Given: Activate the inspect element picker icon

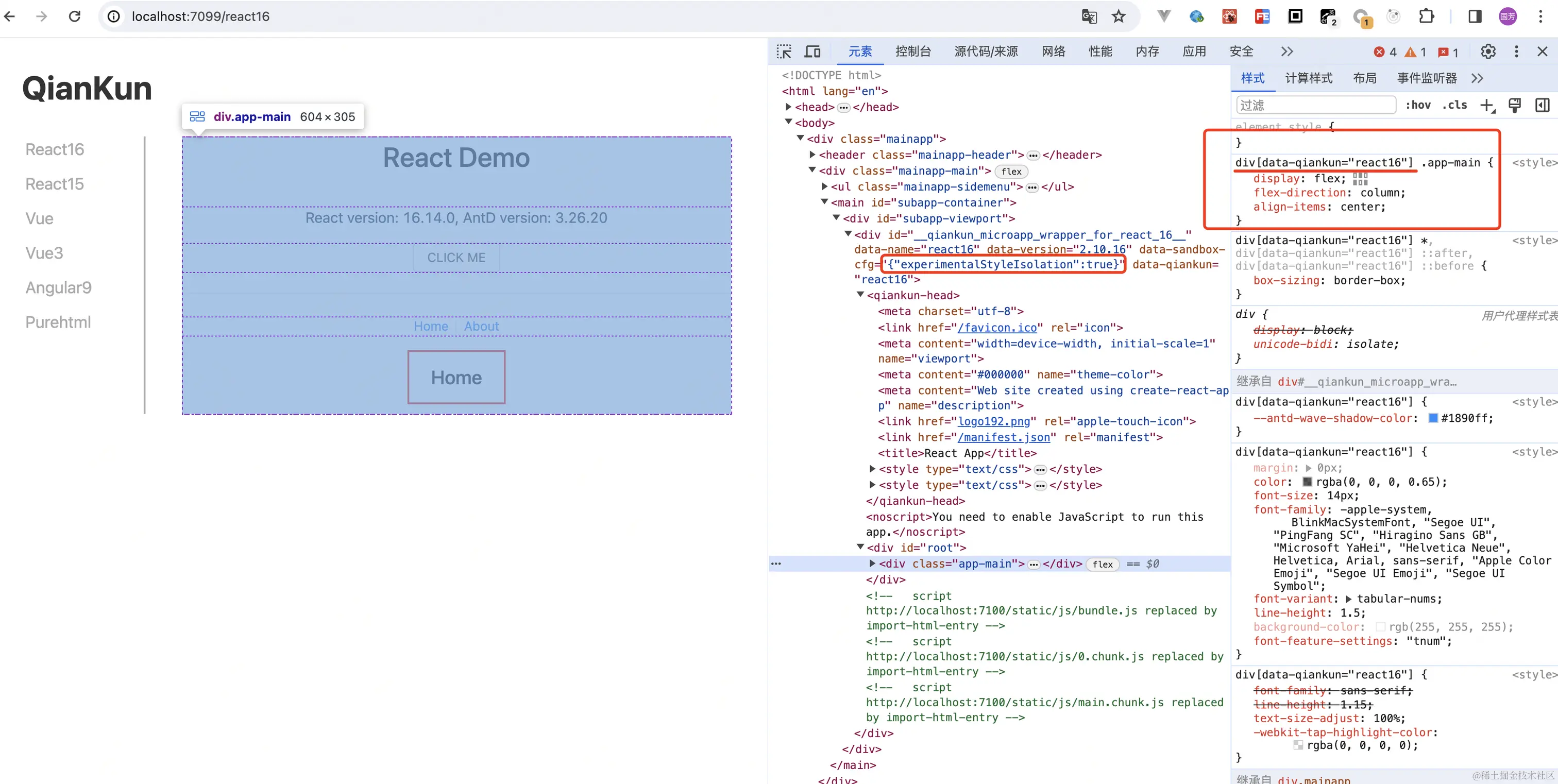Looking at the screenshot, I should [x=784, y=52].
